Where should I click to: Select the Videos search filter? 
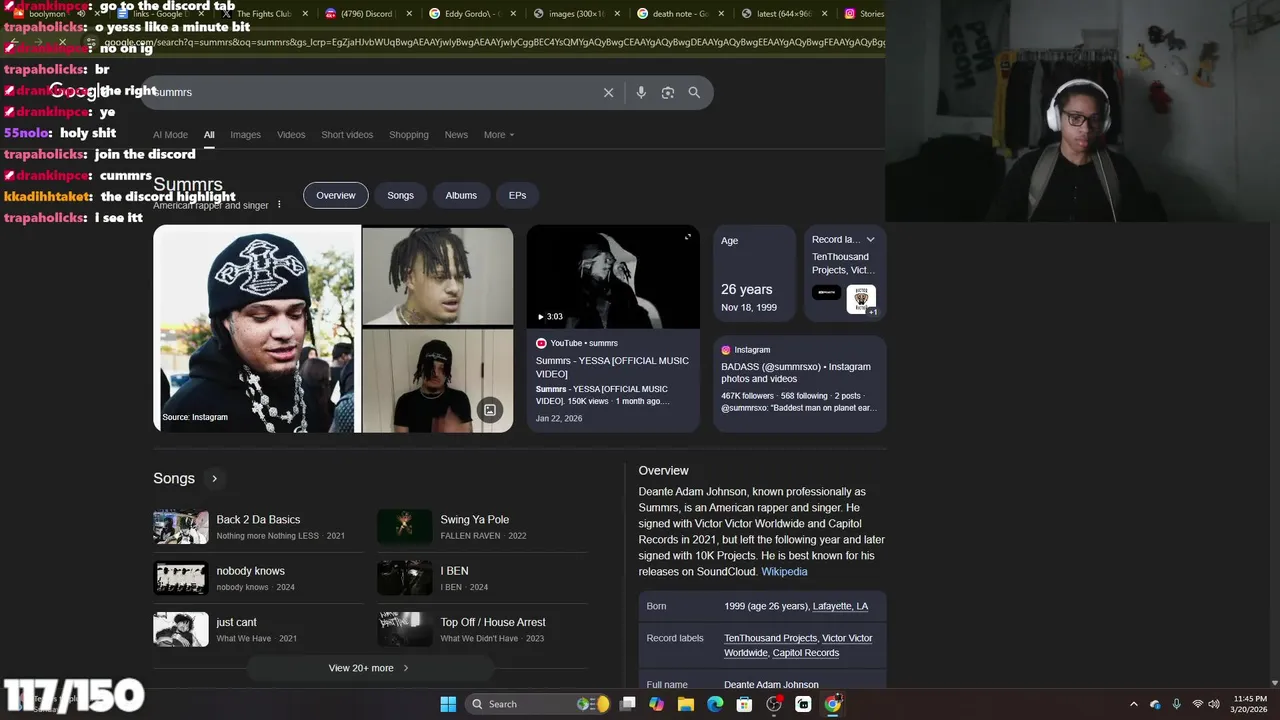click(x=291, y=135)
